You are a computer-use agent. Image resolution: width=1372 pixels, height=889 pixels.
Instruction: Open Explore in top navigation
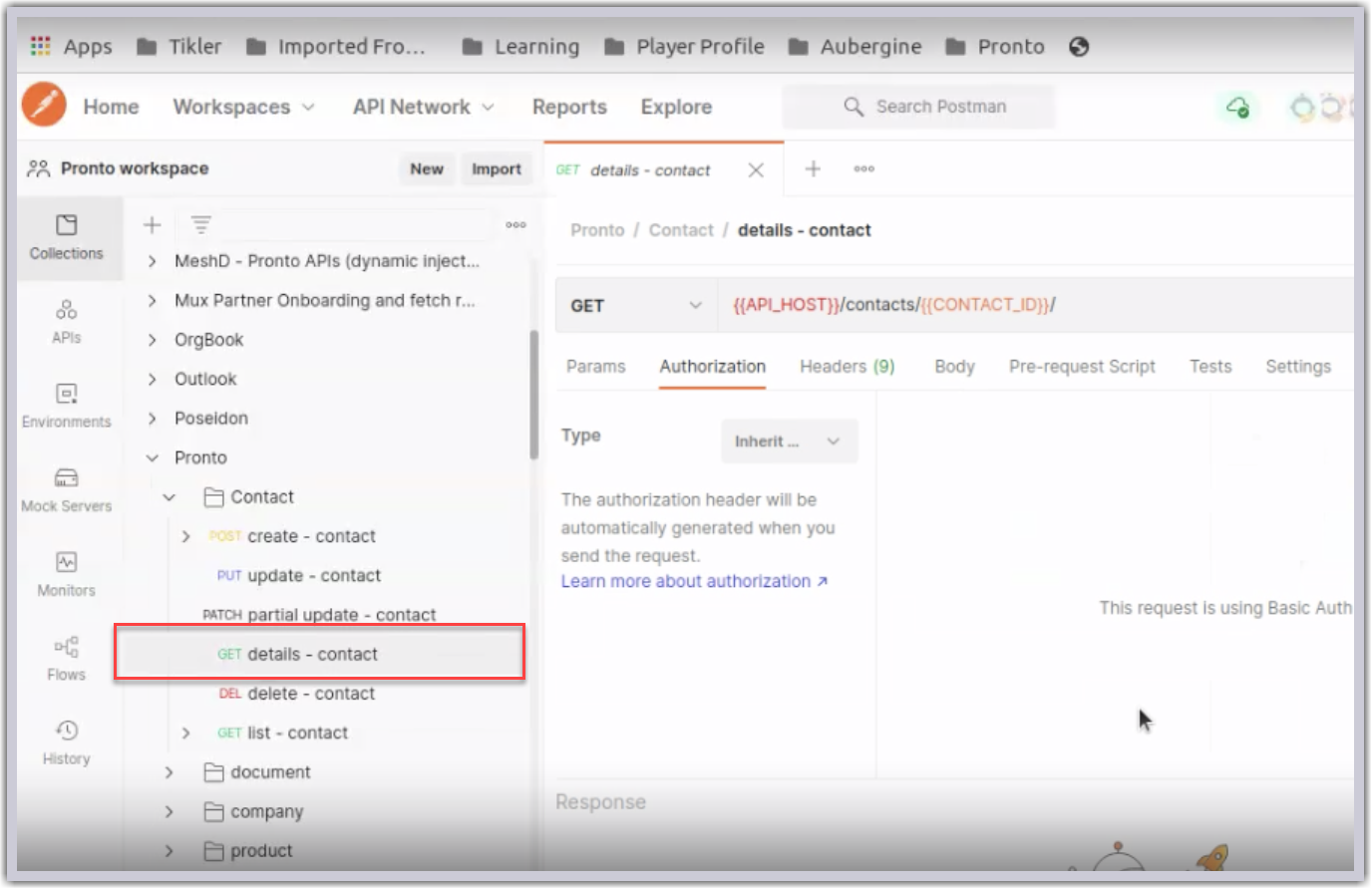tap(676, 107)
